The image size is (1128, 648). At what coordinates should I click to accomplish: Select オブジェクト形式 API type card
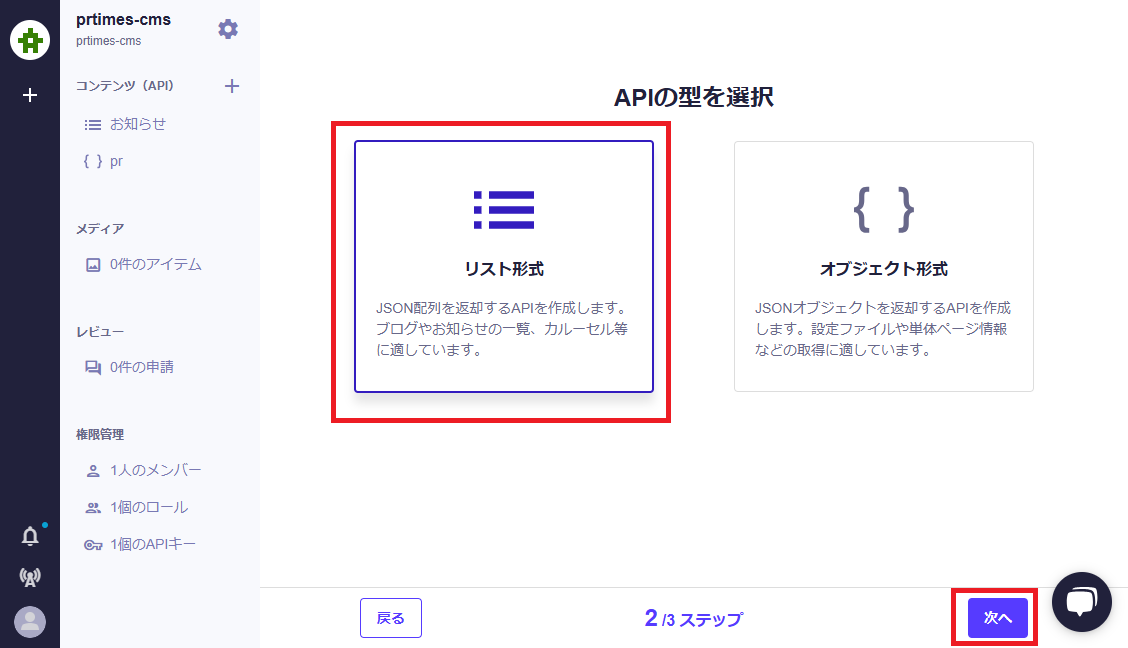883,266
